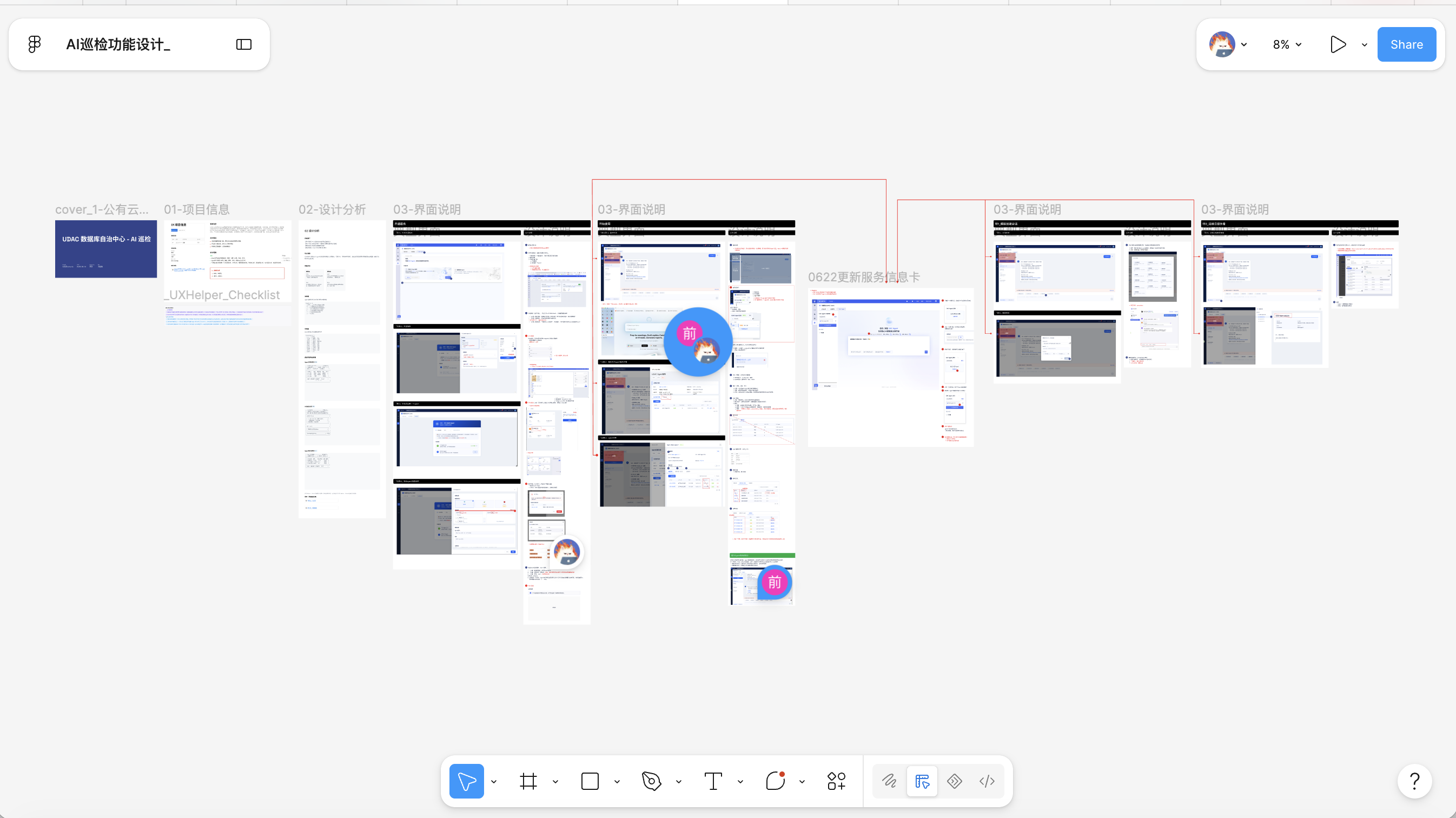Toggle the minimized sidebar panel icon
Viewport: 1456px width, 818px height.
pos(243,44)
